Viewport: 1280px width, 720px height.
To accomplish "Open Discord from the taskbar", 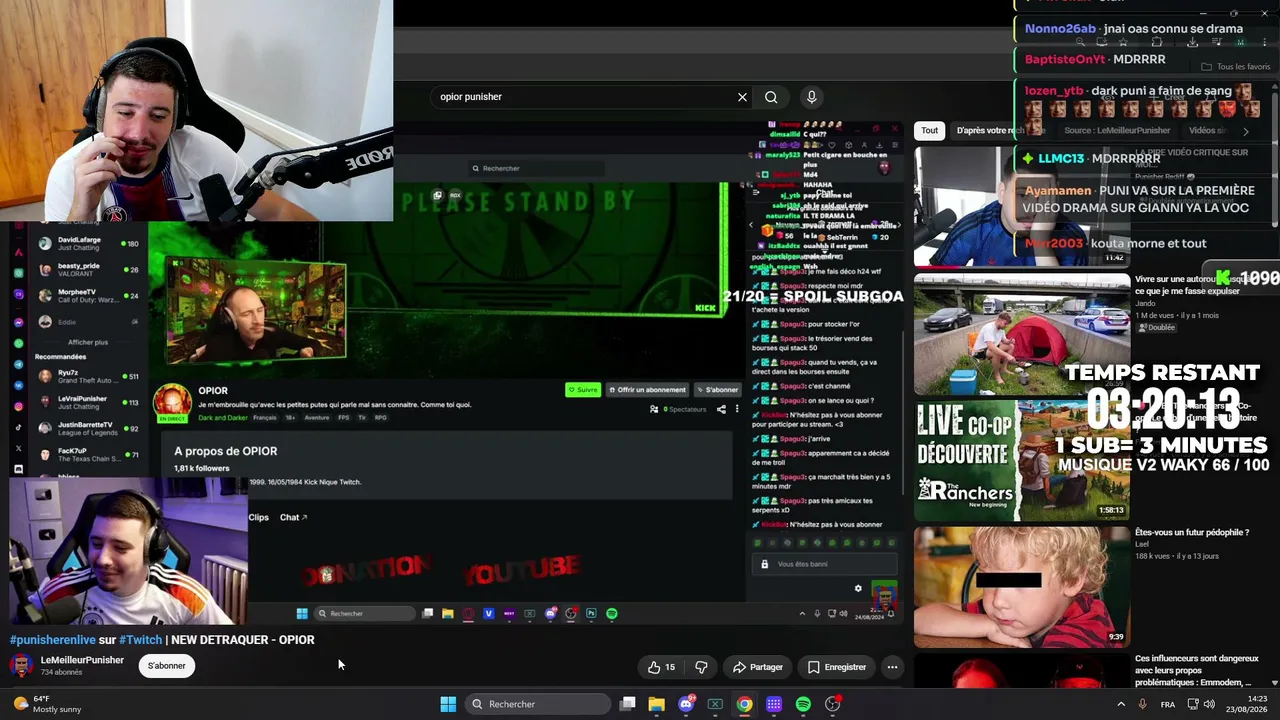I will click(x=686, y=704).
